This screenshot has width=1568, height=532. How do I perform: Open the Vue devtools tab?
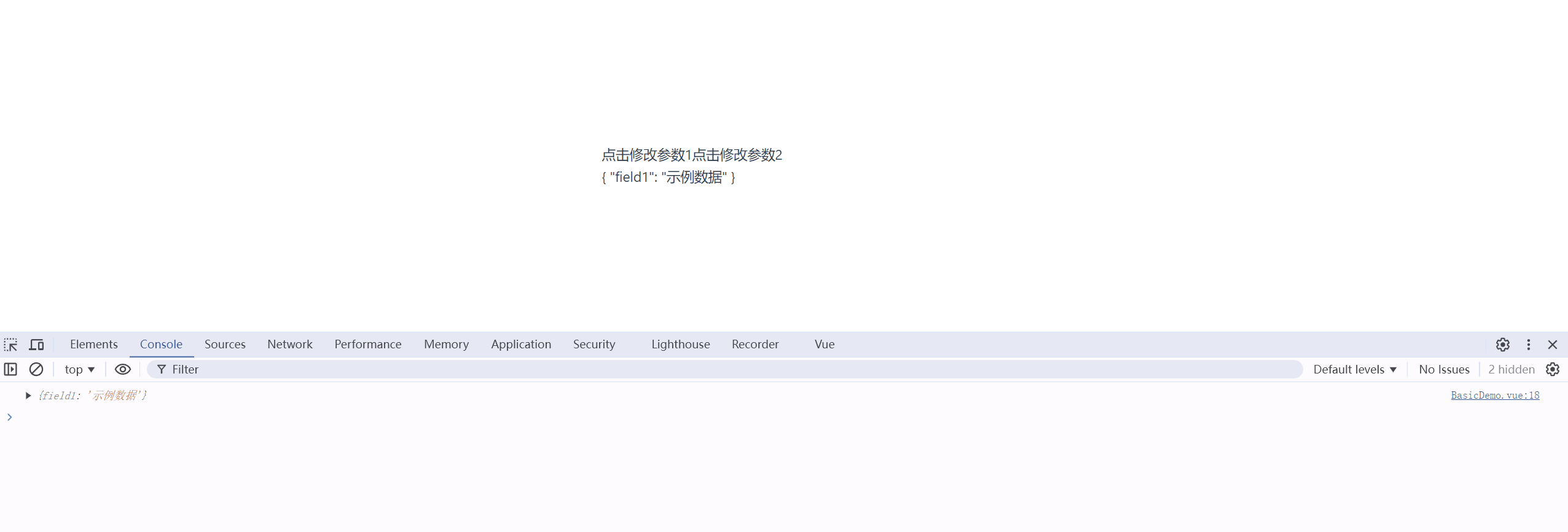[x=825, y=344]
